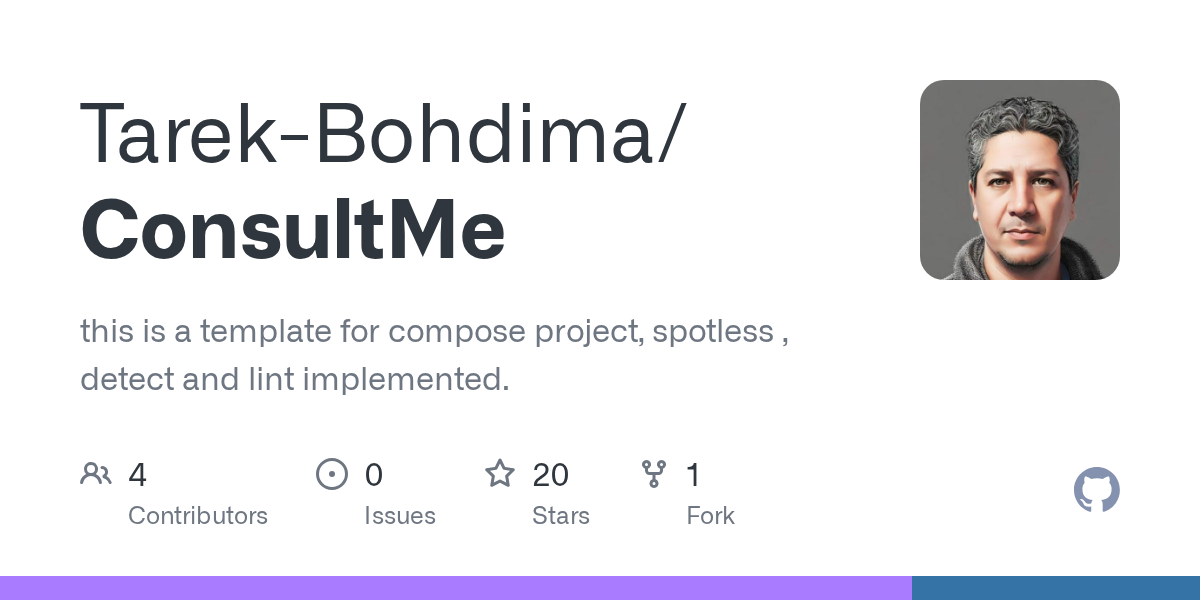
Task: Click the Fork branch icon
Action: pyautogui.click(x=654, y=474)
